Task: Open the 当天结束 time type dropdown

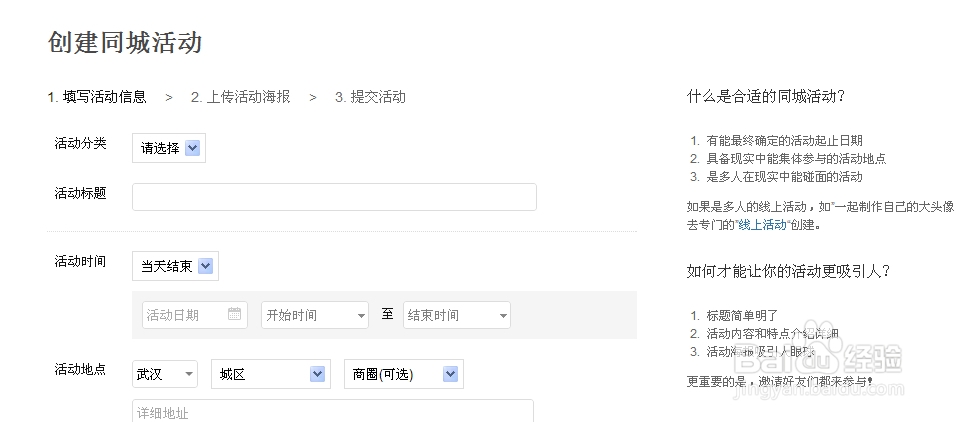Action: coord(175,266)
